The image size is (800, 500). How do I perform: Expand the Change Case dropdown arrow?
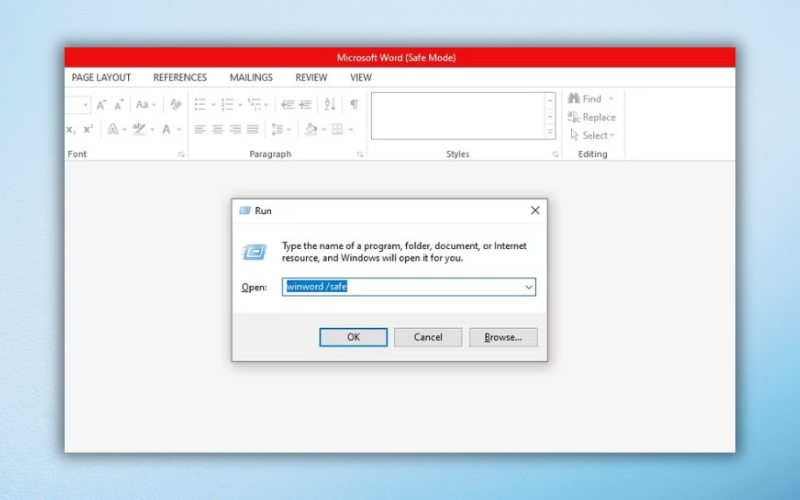[x=154, y=105]
